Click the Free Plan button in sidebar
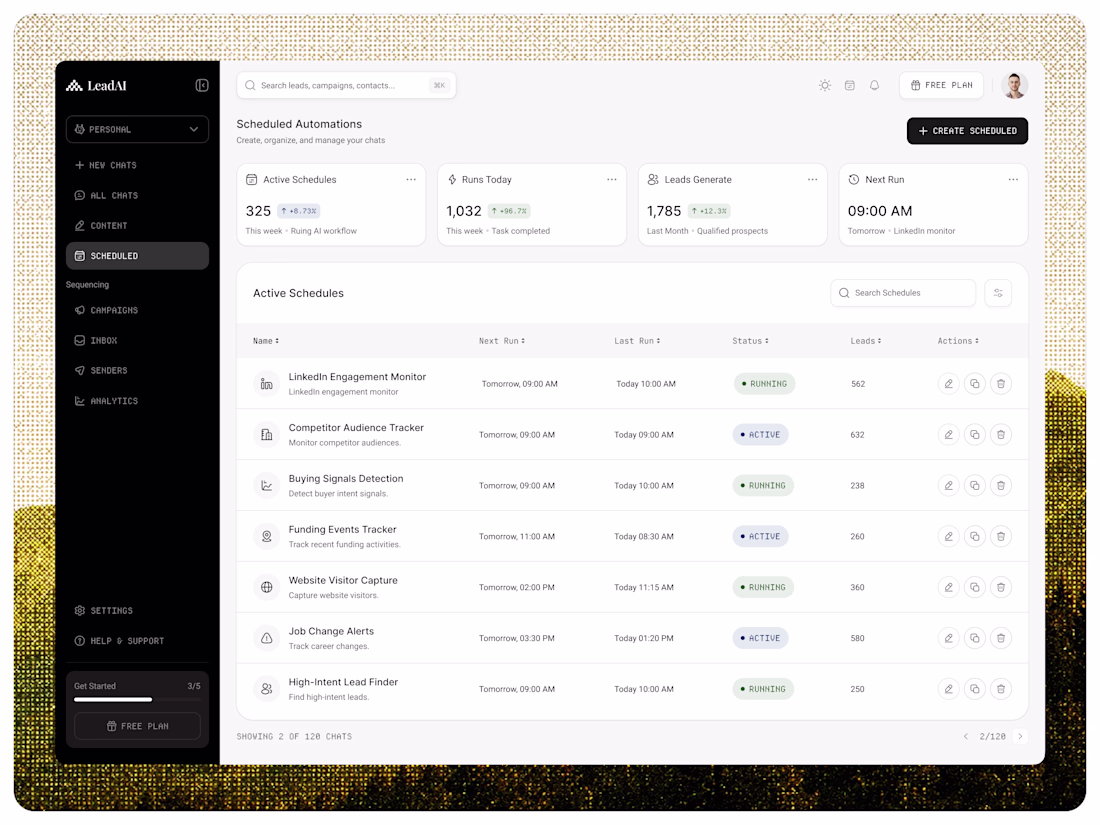This screenshot has width=1100, height=825. [138, 726]
